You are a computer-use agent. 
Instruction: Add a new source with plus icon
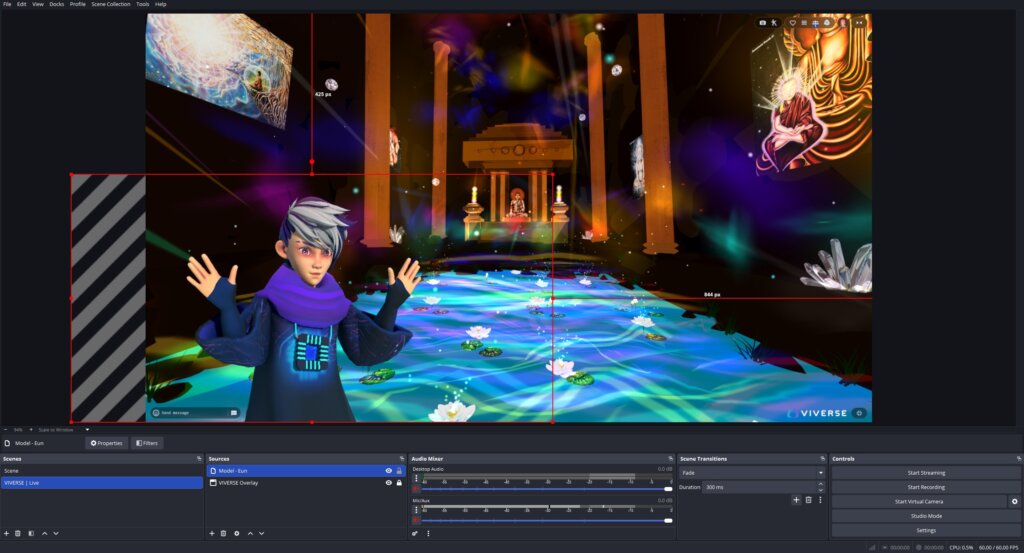[212, 533]
